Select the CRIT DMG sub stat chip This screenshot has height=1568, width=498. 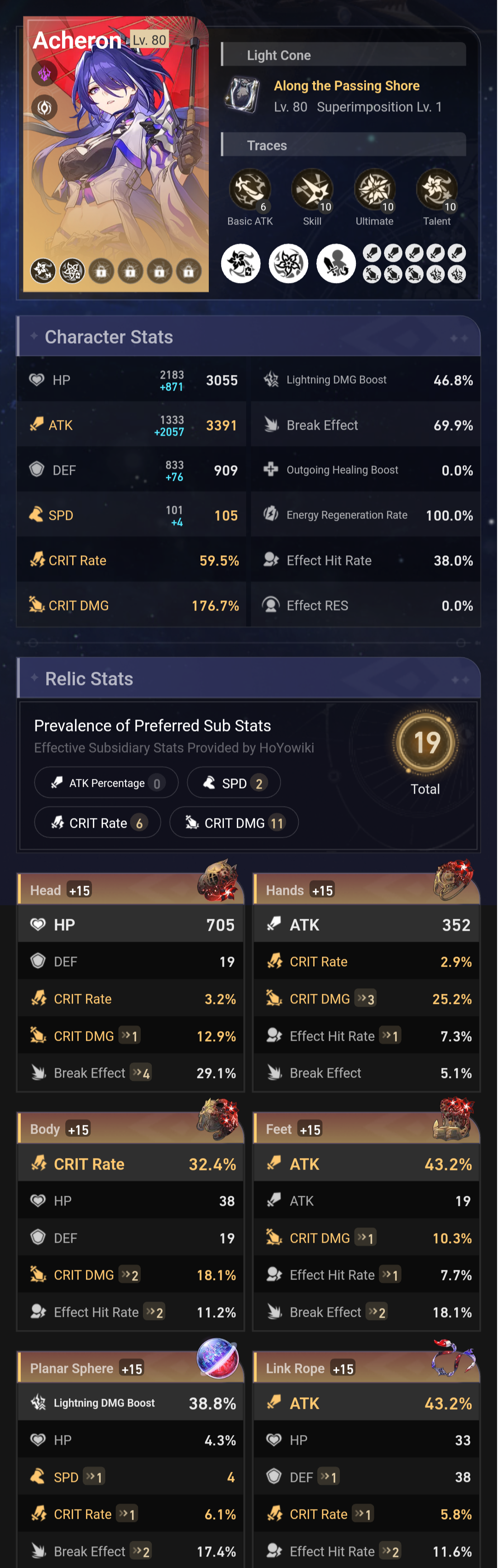coord(234,822)
